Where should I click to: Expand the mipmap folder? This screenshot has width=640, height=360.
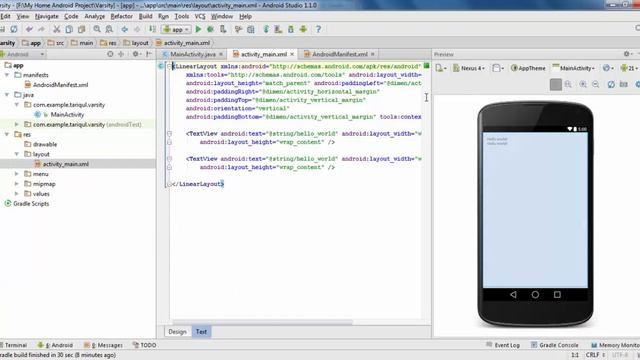tap(17, 184)
